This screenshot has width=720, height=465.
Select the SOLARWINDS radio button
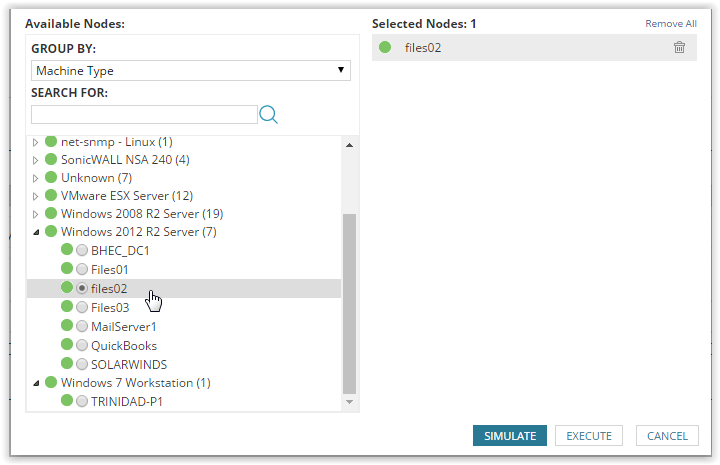[x=82, y=364]
